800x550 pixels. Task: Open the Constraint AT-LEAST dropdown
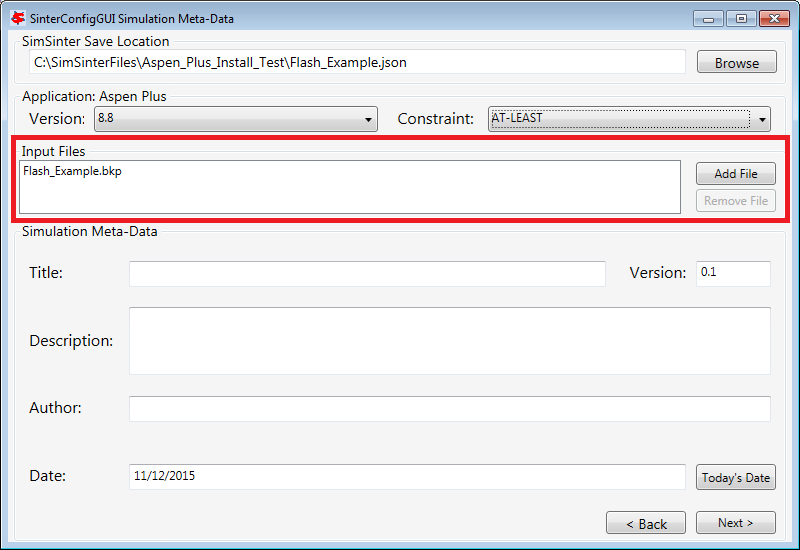click(629, 119)
